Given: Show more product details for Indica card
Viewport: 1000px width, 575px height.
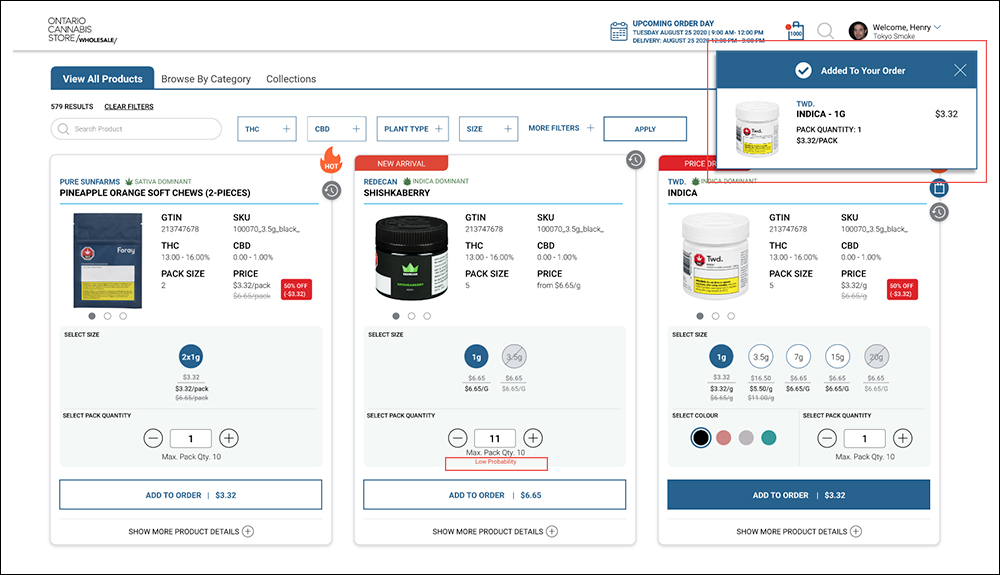Looking at the screenshot, I should click(798, 532).
